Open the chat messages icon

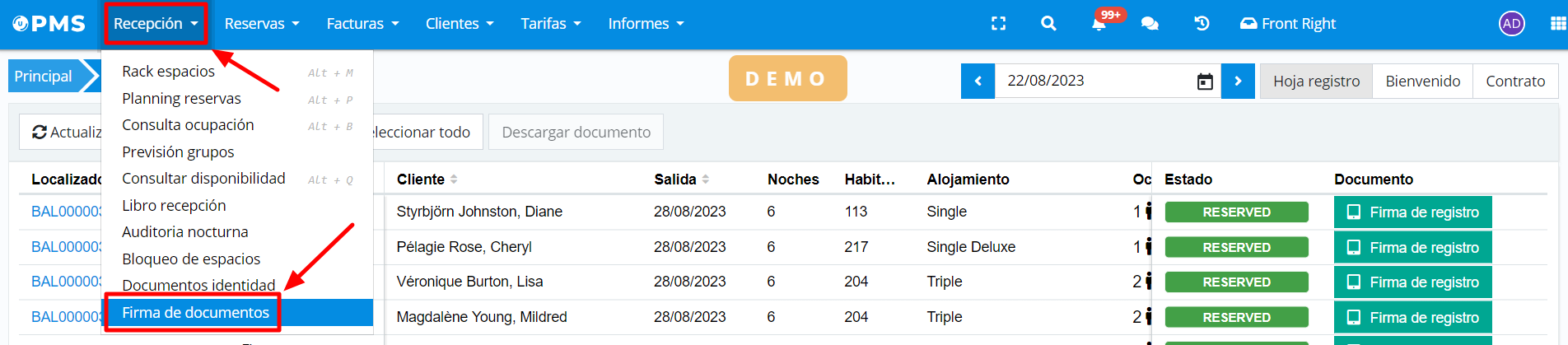pyautogui.click(x=1150, y=24)
